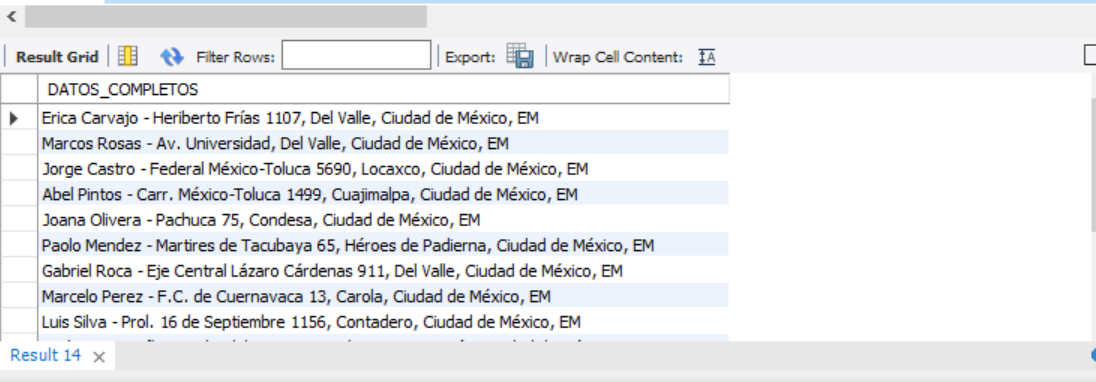Image resolution: width=1096 pixels, height=382 pixels.
Task: Open the Form Editor grid icon
Action: tap(127, 56)
